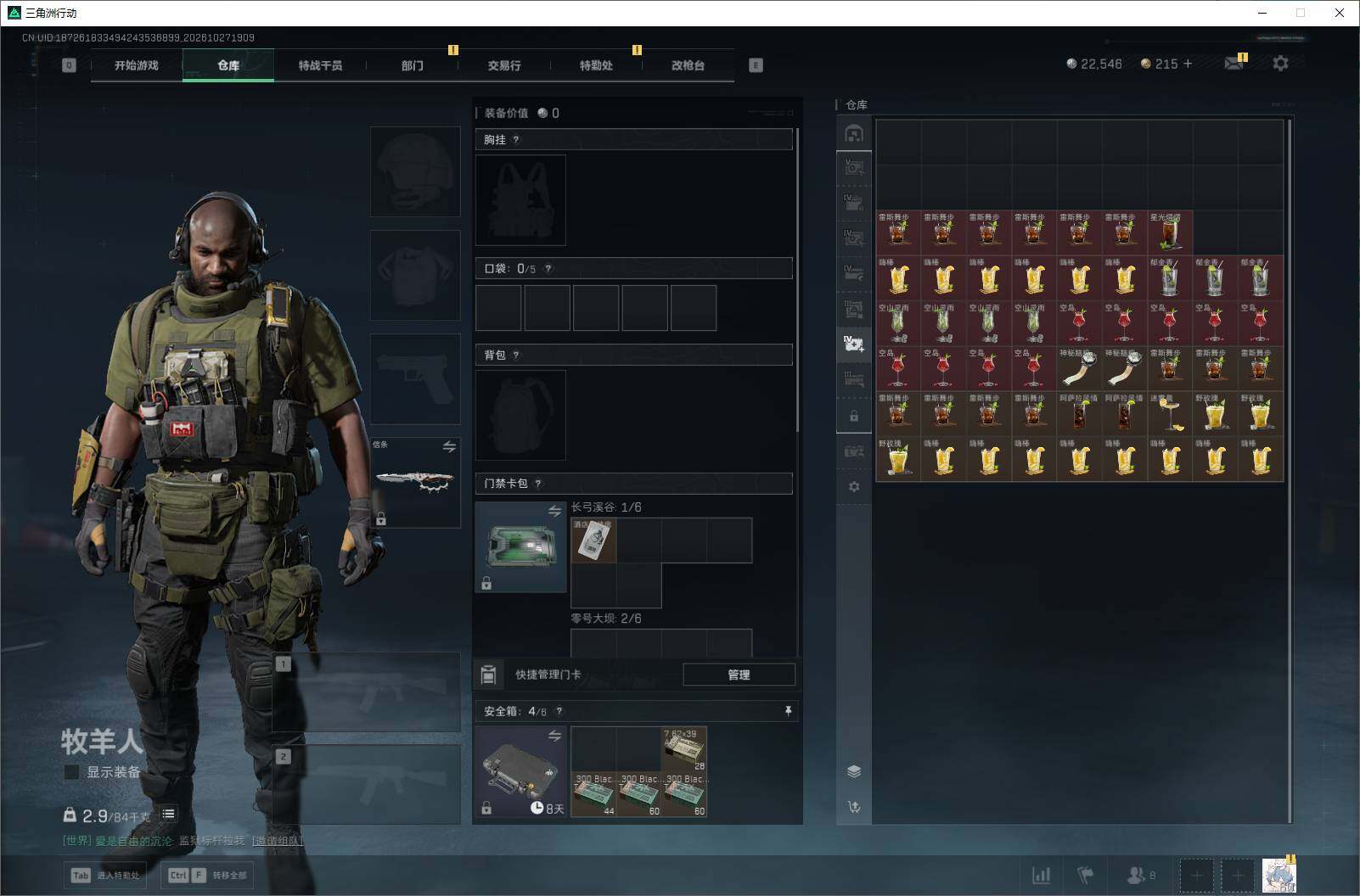Swap the safe box container

(x=554, y=736)
